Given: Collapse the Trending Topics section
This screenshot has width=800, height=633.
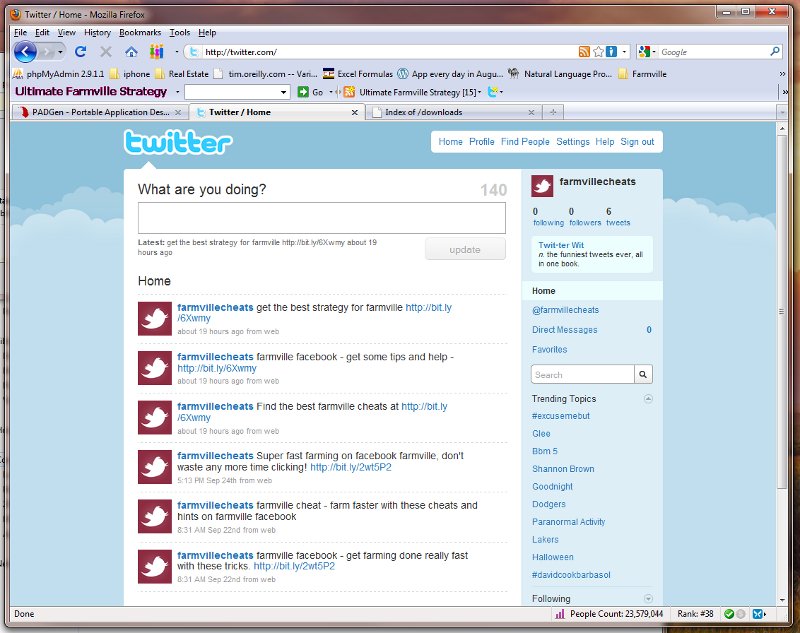Looking at the screenshot, I should (x=648, y=398).
